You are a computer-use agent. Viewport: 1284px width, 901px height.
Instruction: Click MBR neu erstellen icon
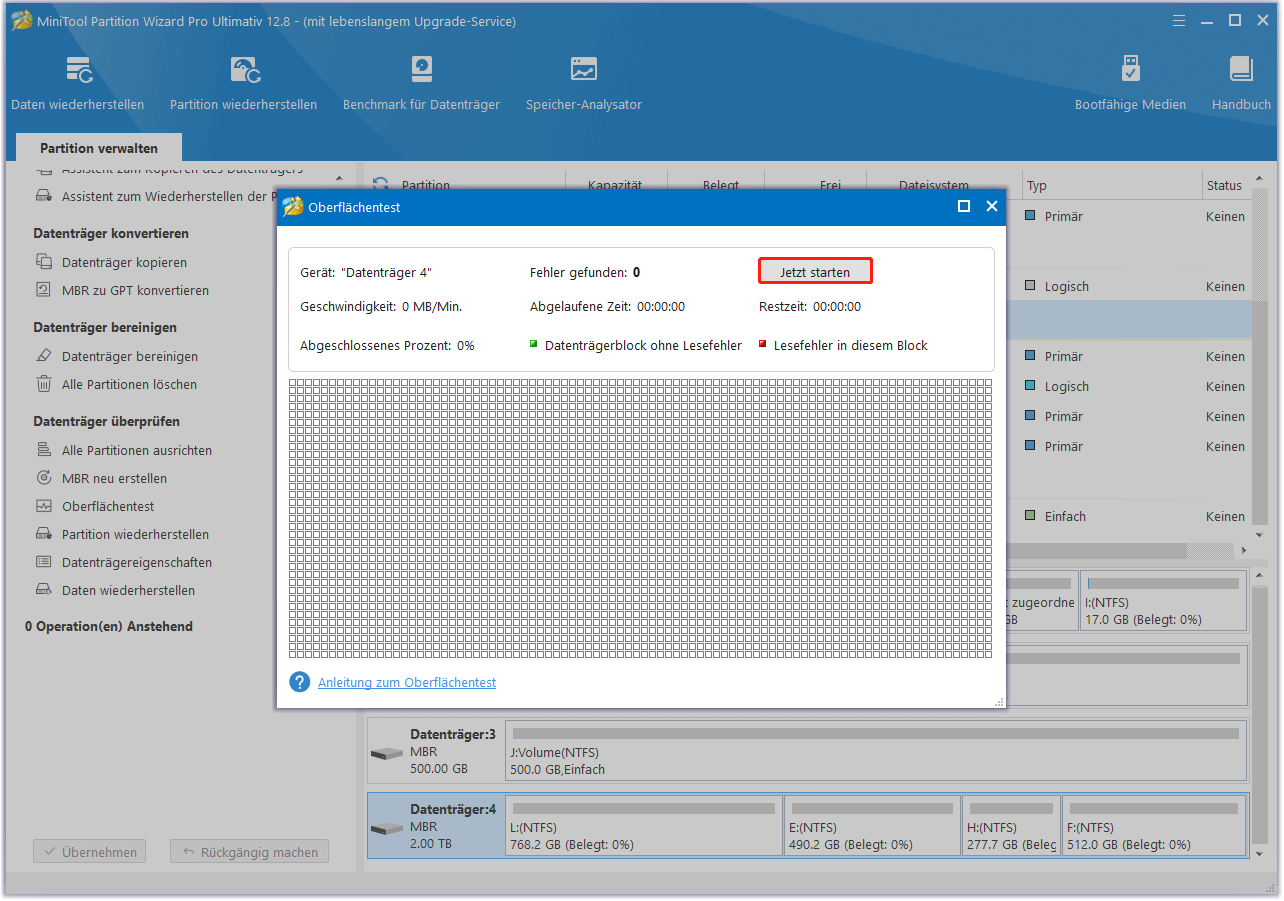(44, 478)
